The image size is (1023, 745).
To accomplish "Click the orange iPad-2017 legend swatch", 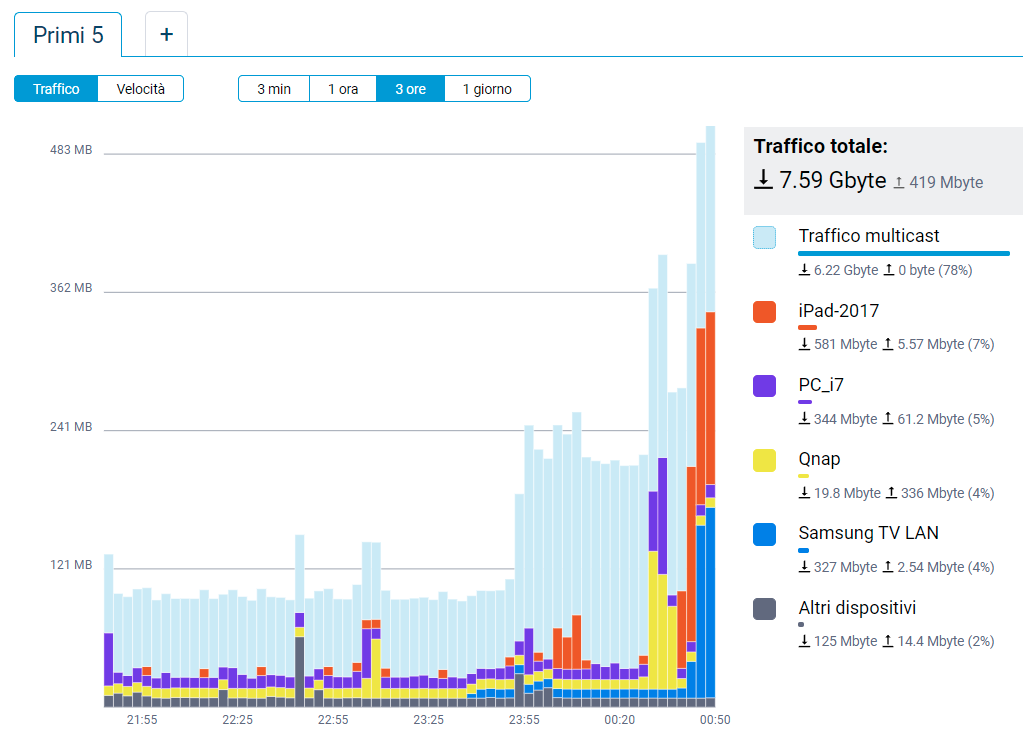I will 764,312.
